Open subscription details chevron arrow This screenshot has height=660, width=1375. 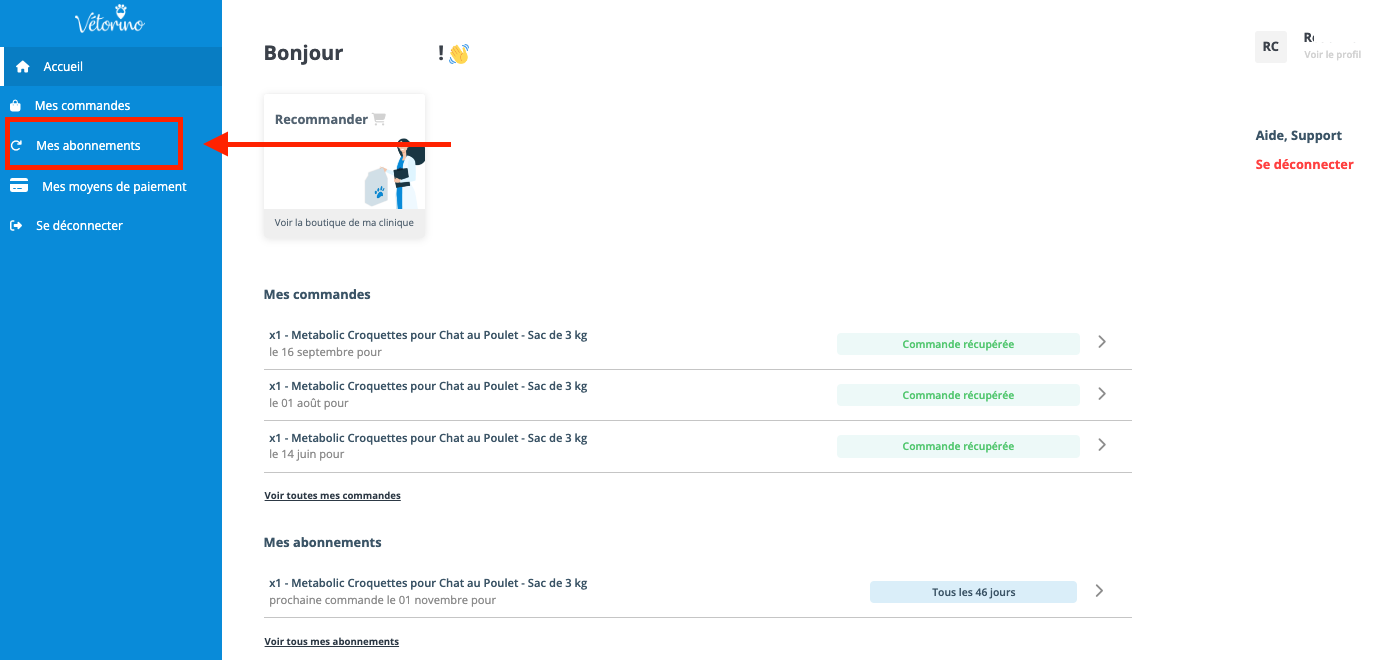(1099, 591)
